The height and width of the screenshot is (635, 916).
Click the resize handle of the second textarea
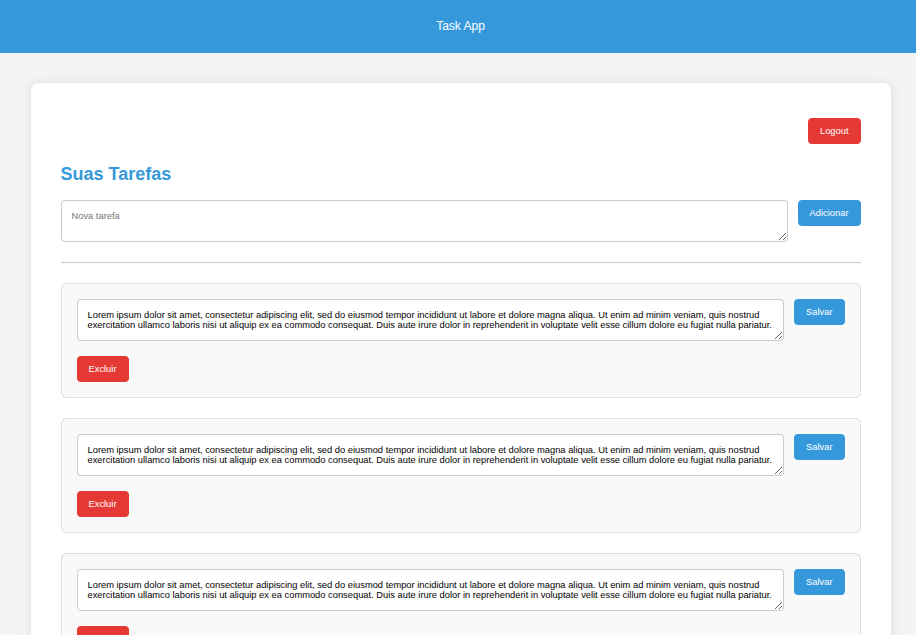coord(780,472)
